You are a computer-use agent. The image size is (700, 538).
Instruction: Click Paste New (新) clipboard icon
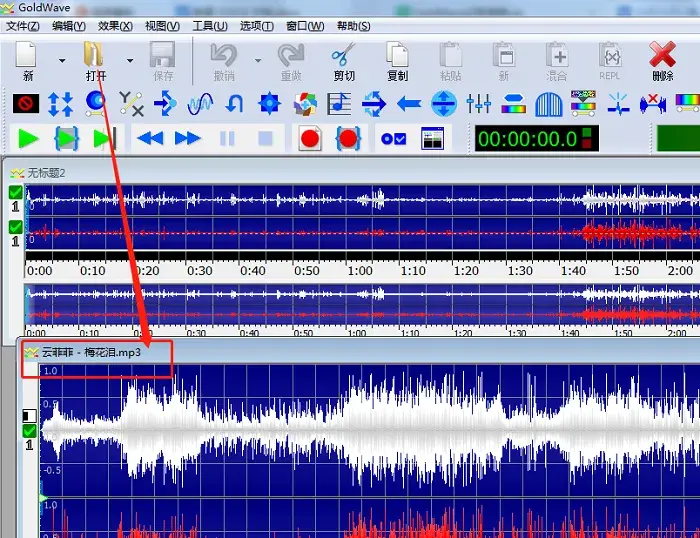(x=504, y=54)
